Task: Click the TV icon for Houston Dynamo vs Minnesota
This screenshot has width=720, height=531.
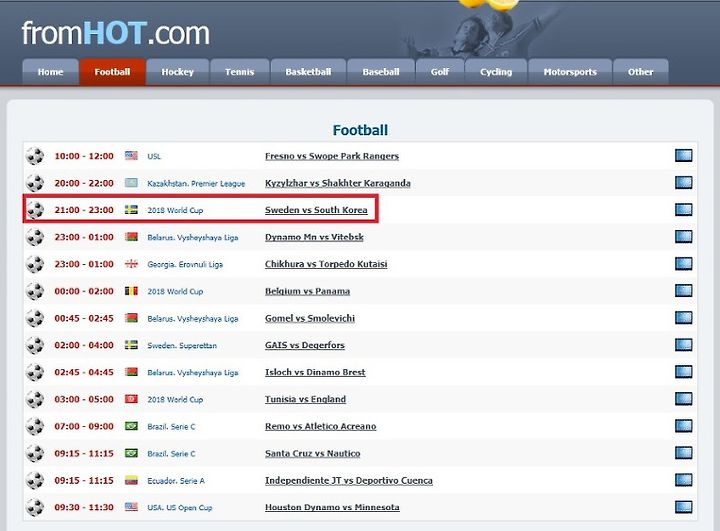Action: [x=684, y=507]
